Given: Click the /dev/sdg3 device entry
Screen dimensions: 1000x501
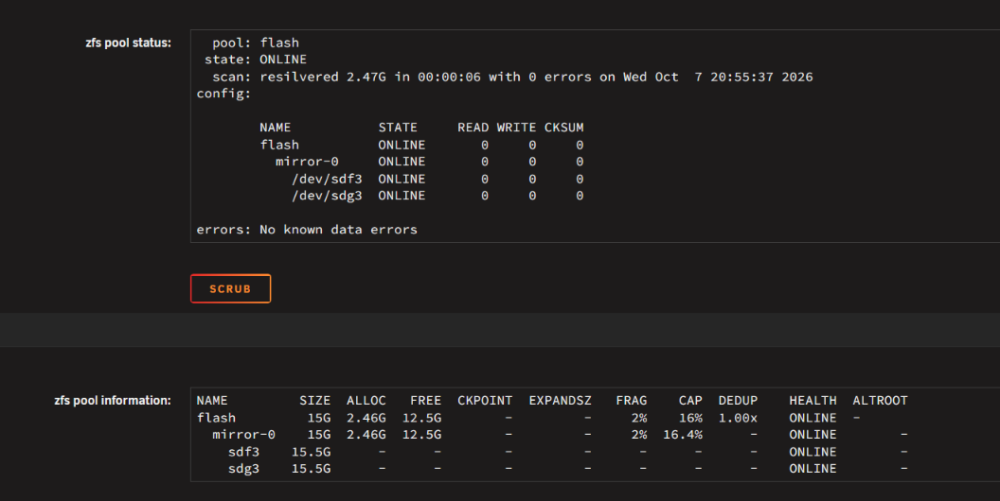Looking at the screenshot, I should point(327,196).
